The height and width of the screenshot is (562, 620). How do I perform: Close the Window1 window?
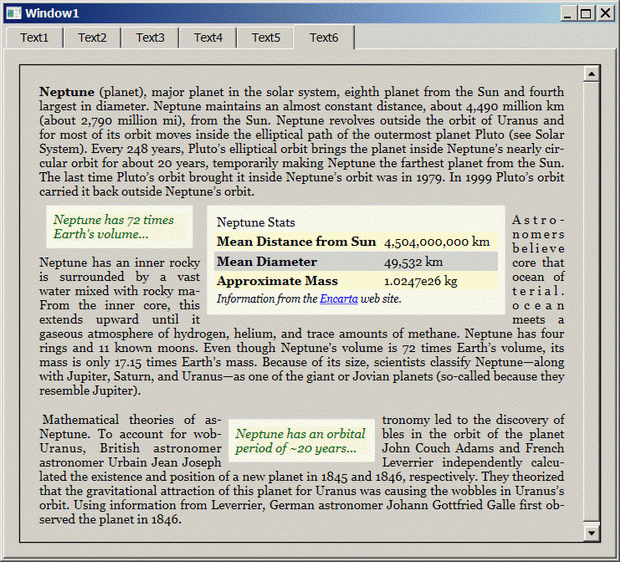click(x=605, y=13)
